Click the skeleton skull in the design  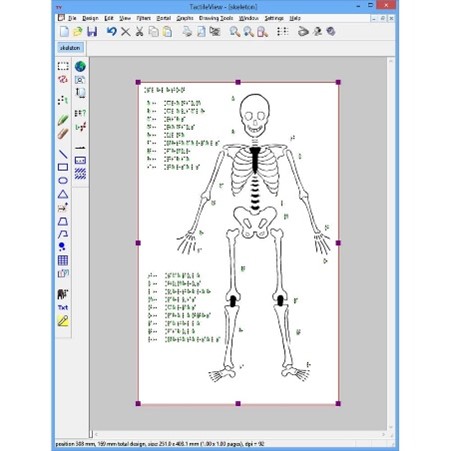click(x=255, y=115)
